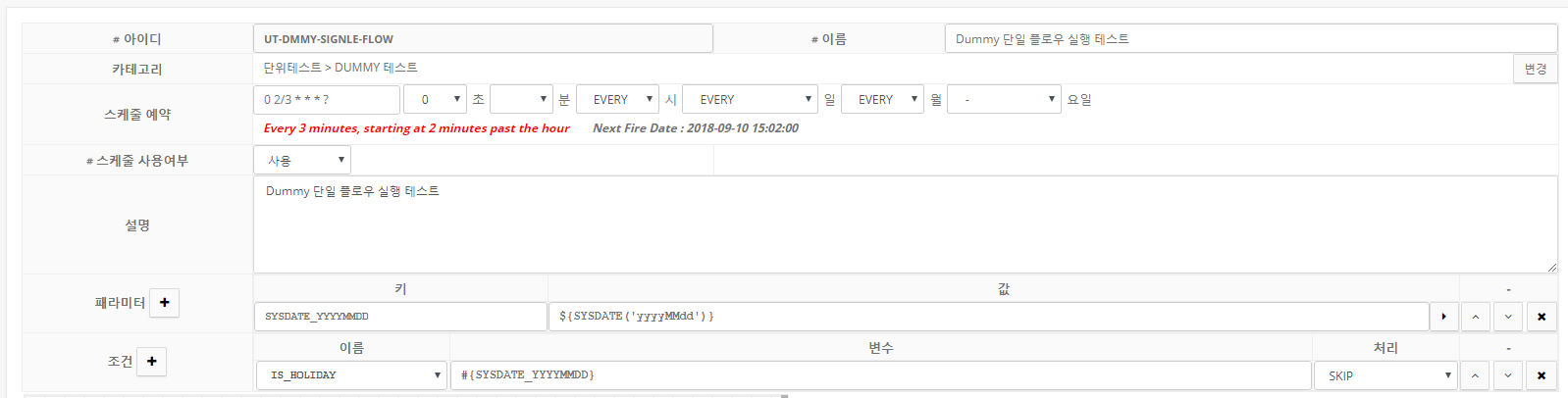The image size is (1568, 398).
Task: Open the SKIP processing dropdown
Action: coord(1385,375)
